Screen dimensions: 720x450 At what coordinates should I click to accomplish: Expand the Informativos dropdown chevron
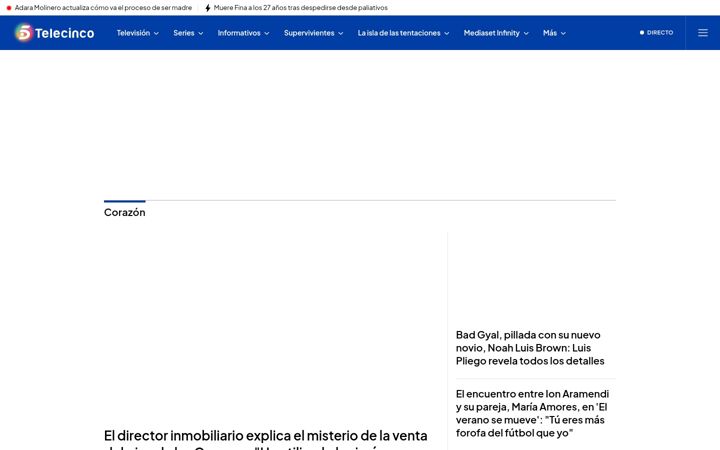point(267,34)
